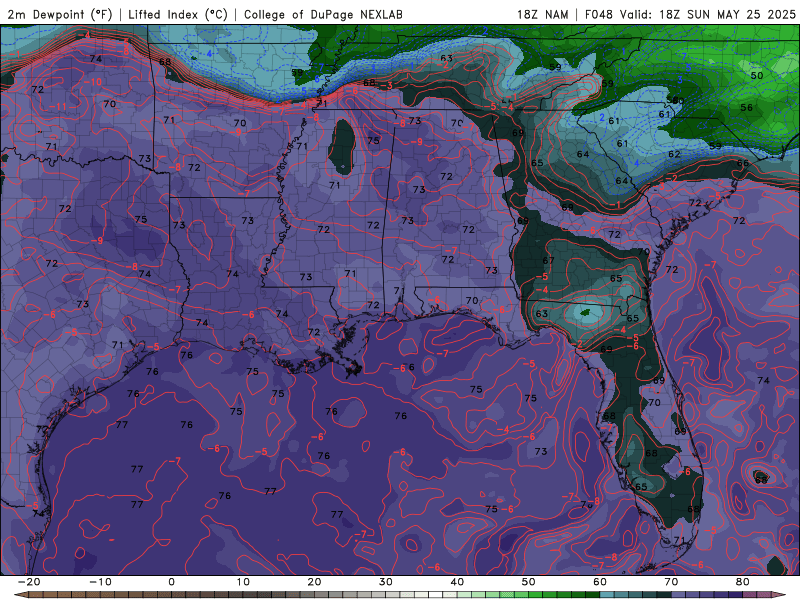
Task: Click the 10 label on the color scale
Action: pyautogui.click(x=243, y=582)
